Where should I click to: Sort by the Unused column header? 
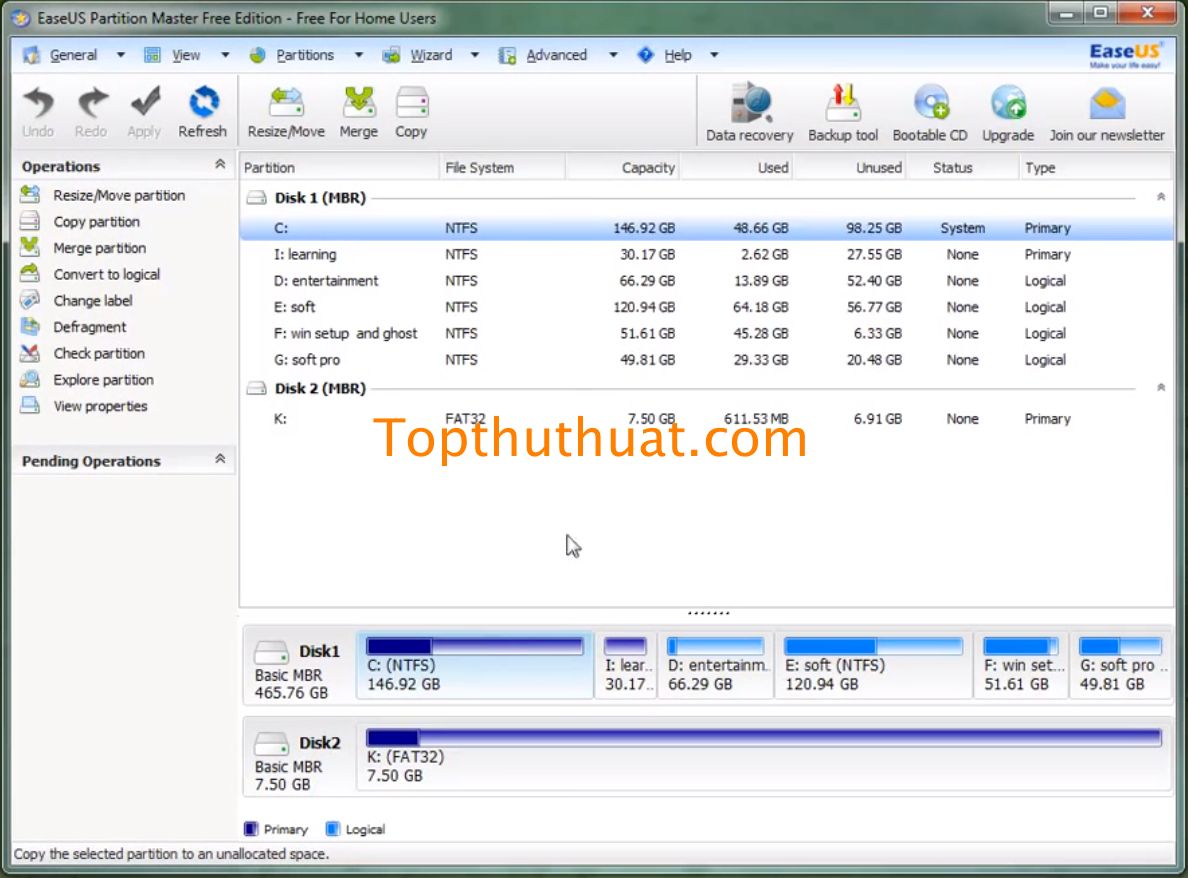pyautogui.click(x=850, y=167)
